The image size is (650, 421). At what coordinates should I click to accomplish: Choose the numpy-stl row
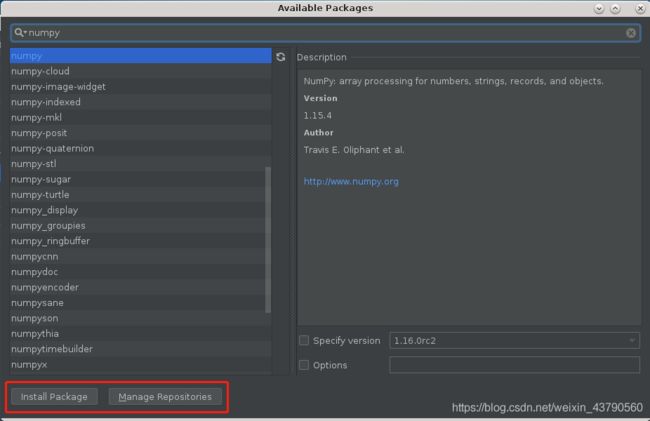(141, 164)
